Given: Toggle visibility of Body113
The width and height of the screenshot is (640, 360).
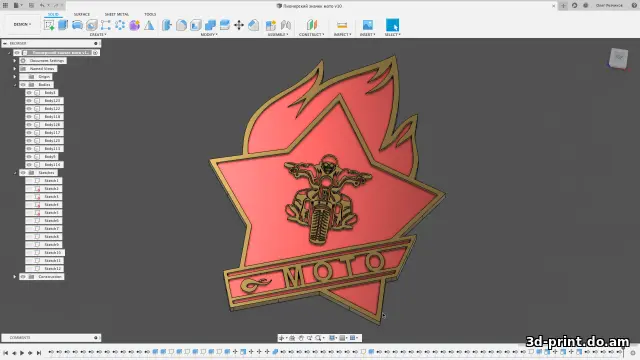Looking at the screenshot, I should pos(29,149).
